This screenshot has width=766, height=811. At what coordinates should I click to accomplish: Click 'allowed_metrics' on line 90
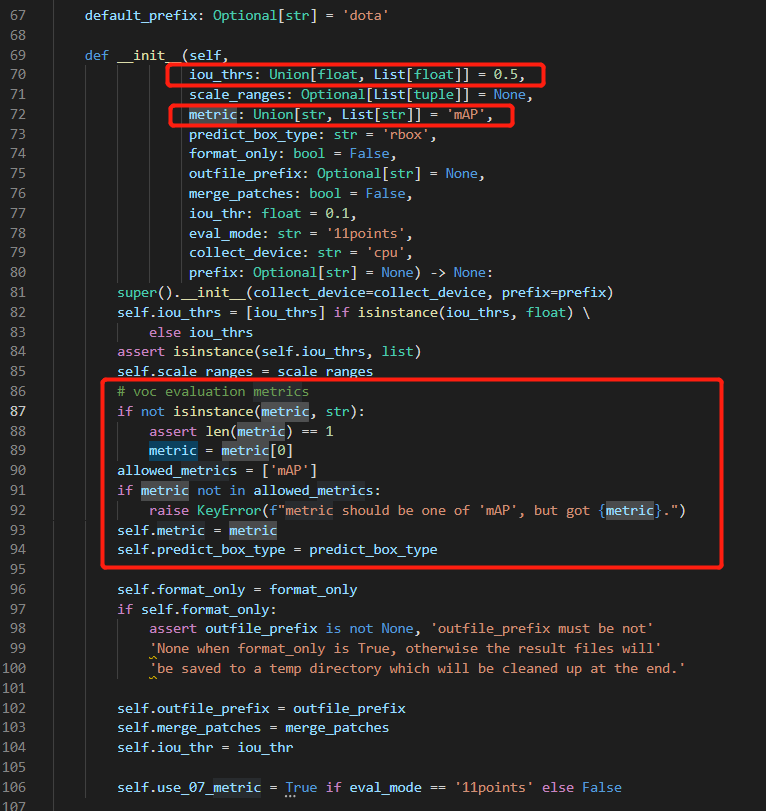[x=176, y=471]
